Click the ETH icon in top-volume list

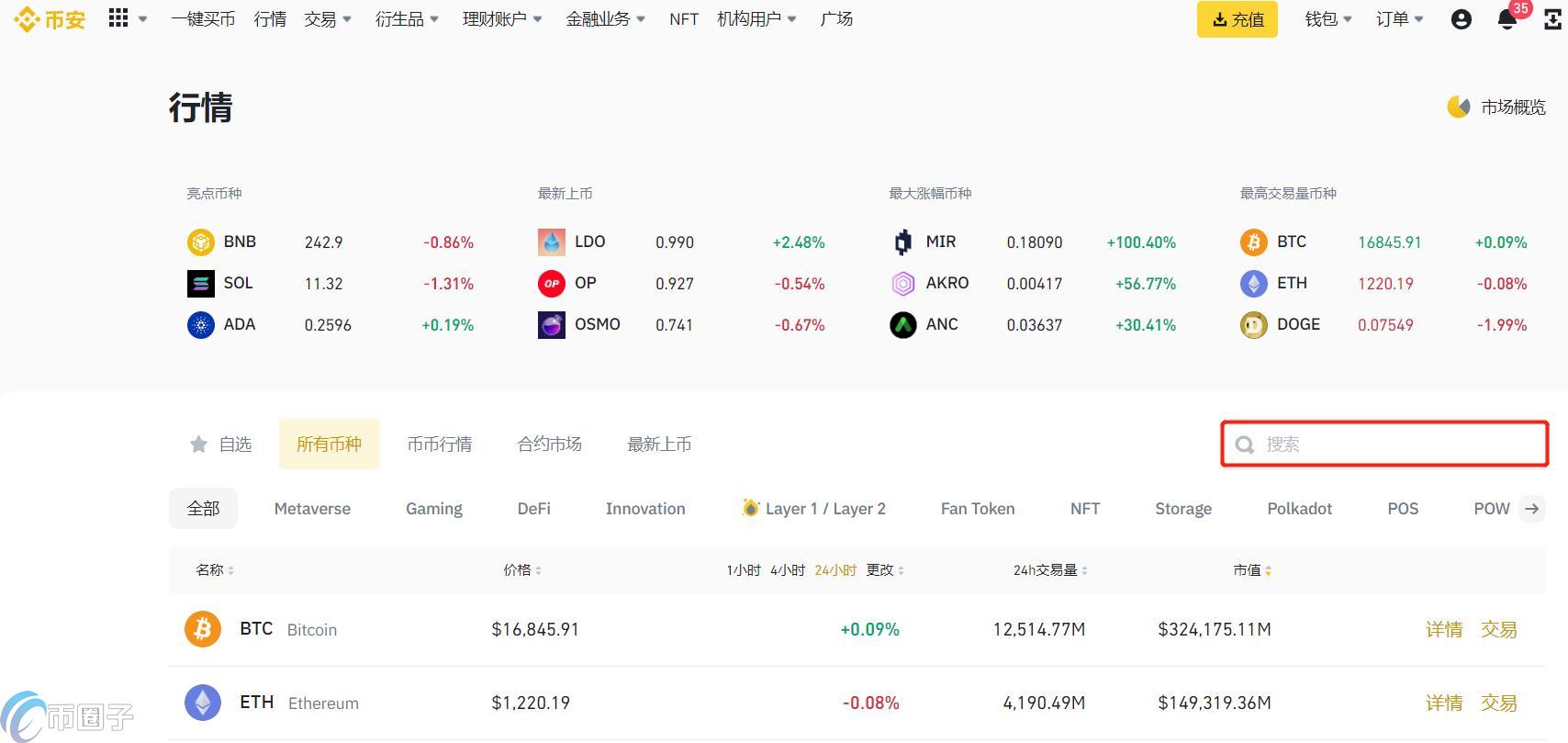(x=1254, y=284)
